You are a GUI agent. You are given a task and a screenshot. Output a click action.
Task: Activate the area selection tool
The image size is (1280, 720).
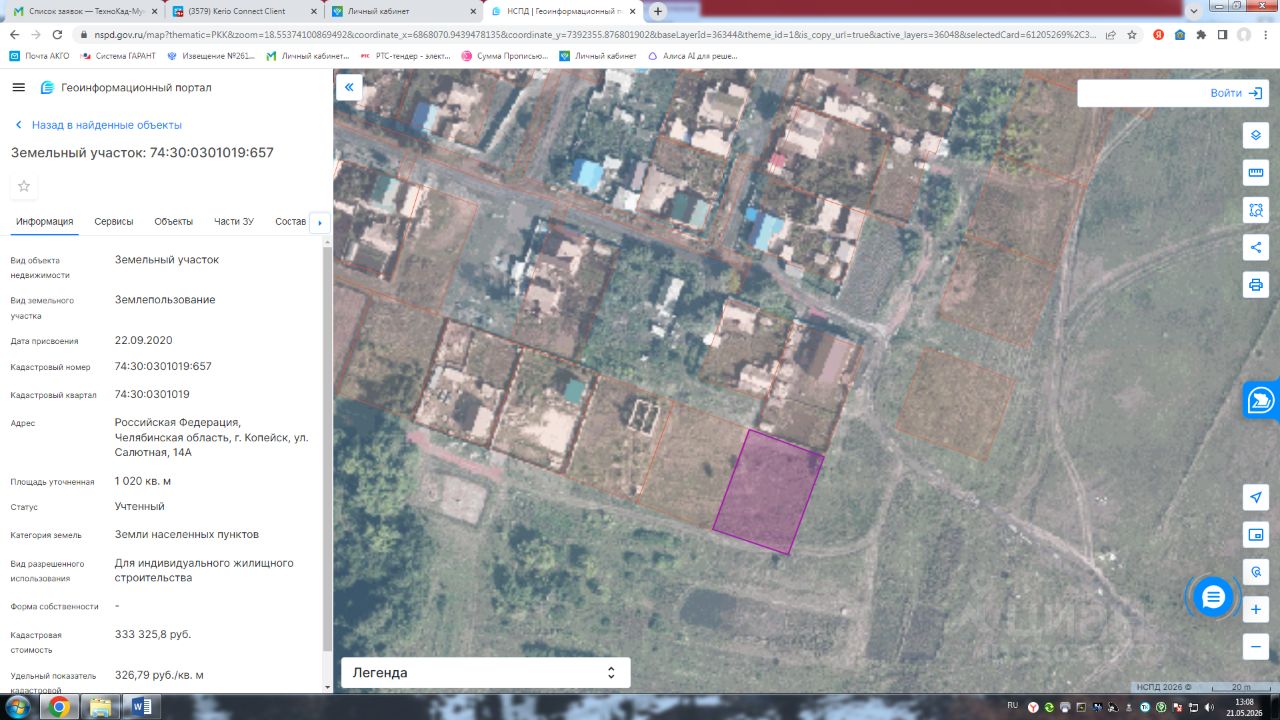pyautogui.click(x=1256, y=210)
